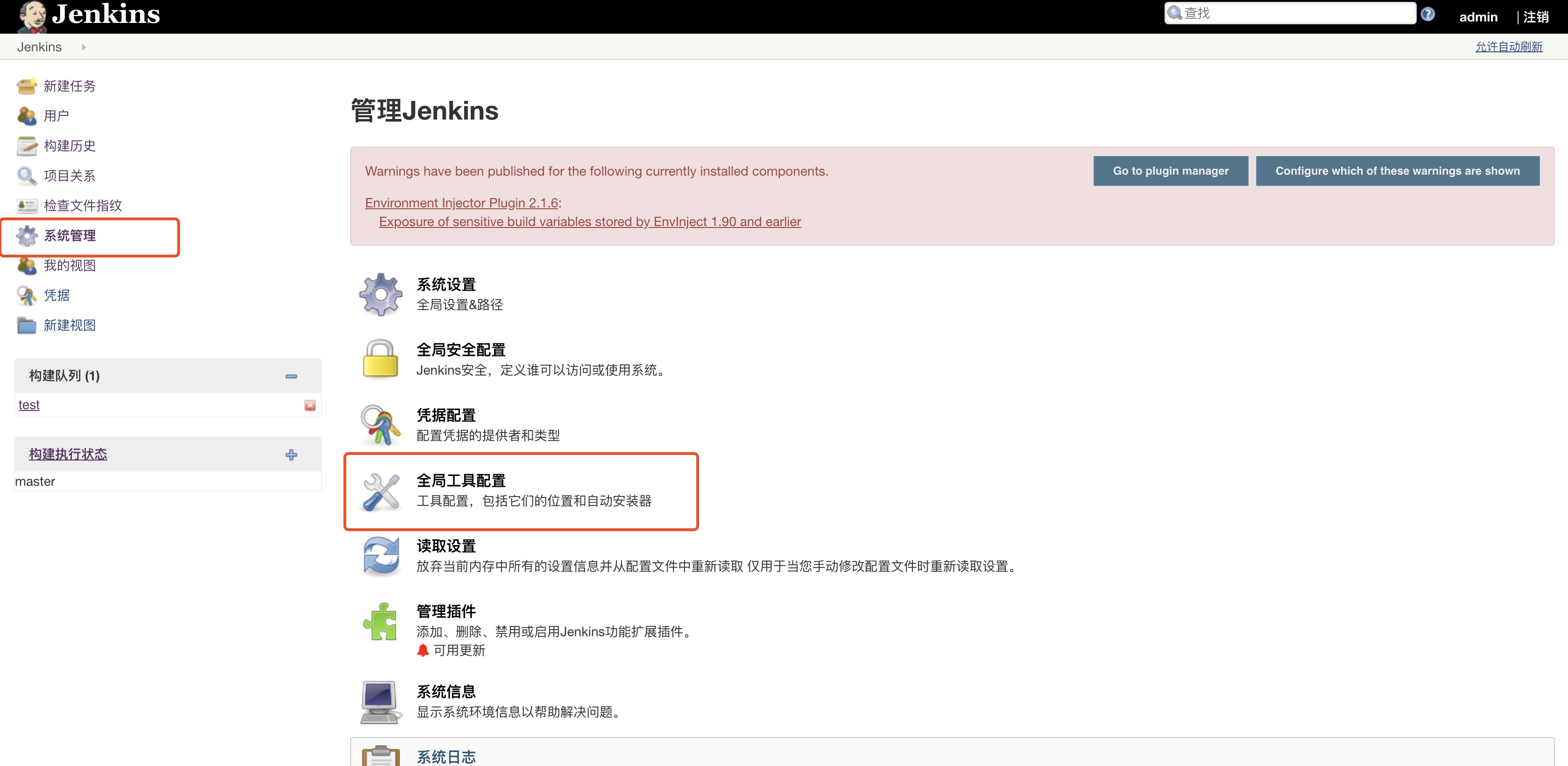Click the Jenkins breadcrumb link
This screenshot has width=1568, height=766.
point(40,47)
